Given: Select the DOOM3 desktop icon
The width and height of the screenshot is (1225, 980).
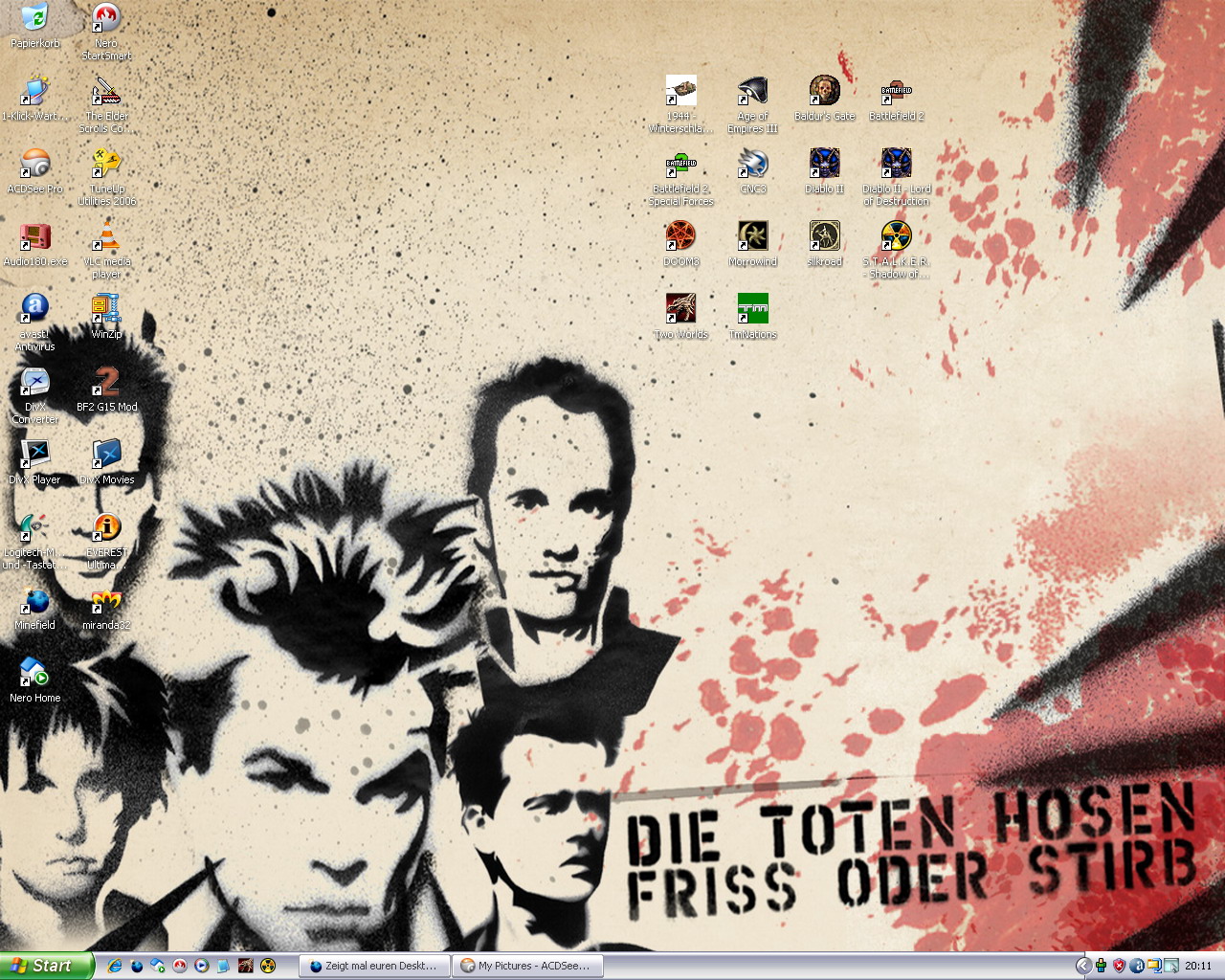Looking at the screenshot, I should [x=680, y=244].
